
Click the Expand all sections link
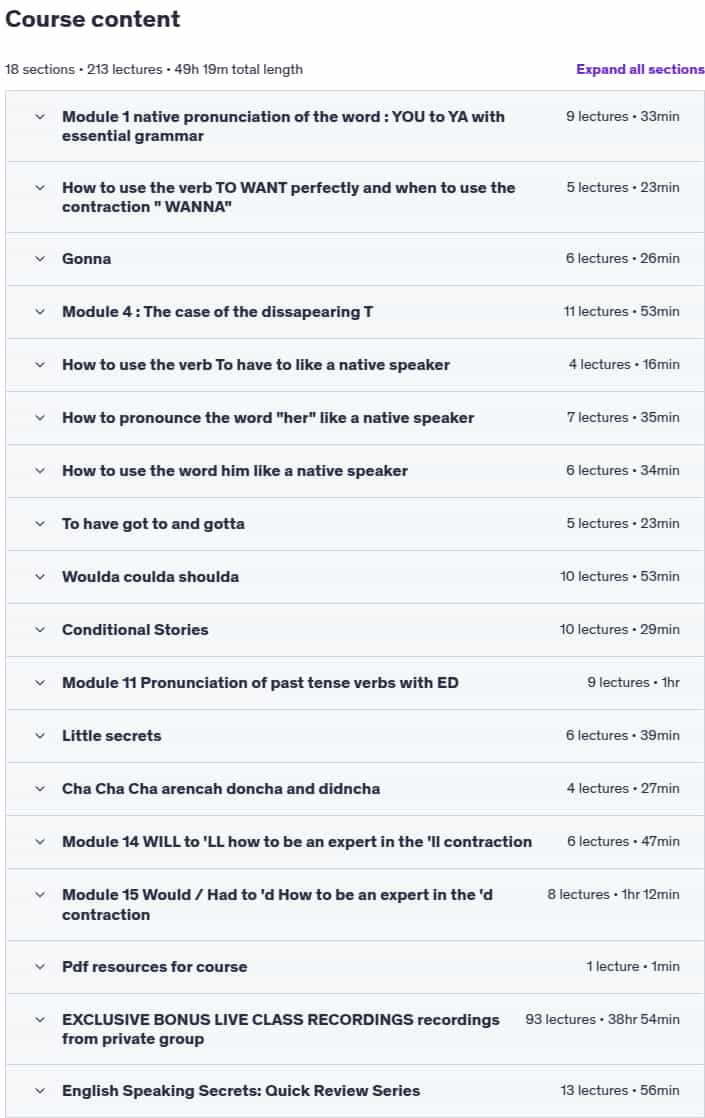click(640, 69)
